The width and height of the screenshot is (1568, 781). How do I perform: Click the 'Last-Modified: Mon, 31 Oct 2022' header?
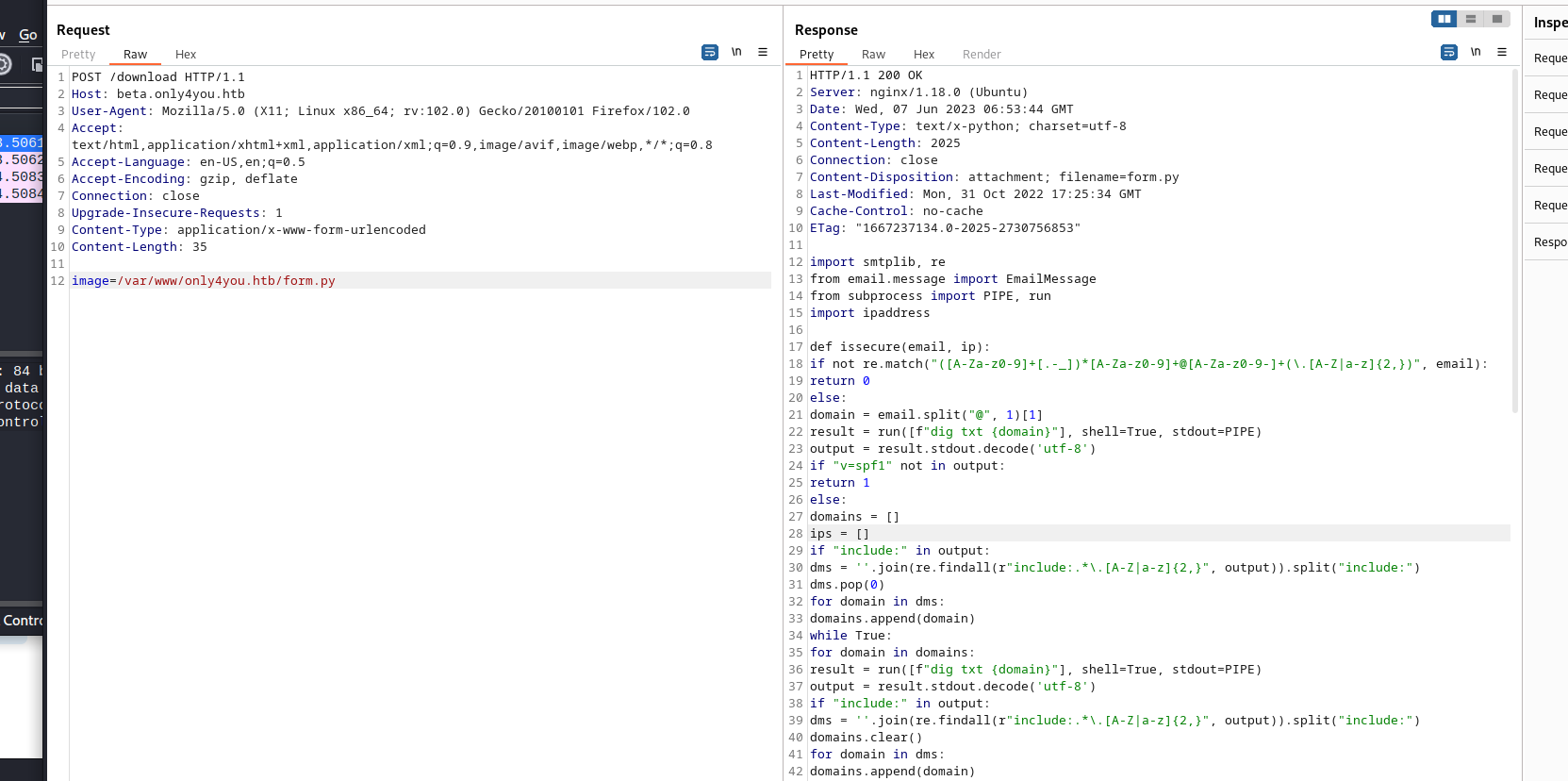click(x=975, y=194)
